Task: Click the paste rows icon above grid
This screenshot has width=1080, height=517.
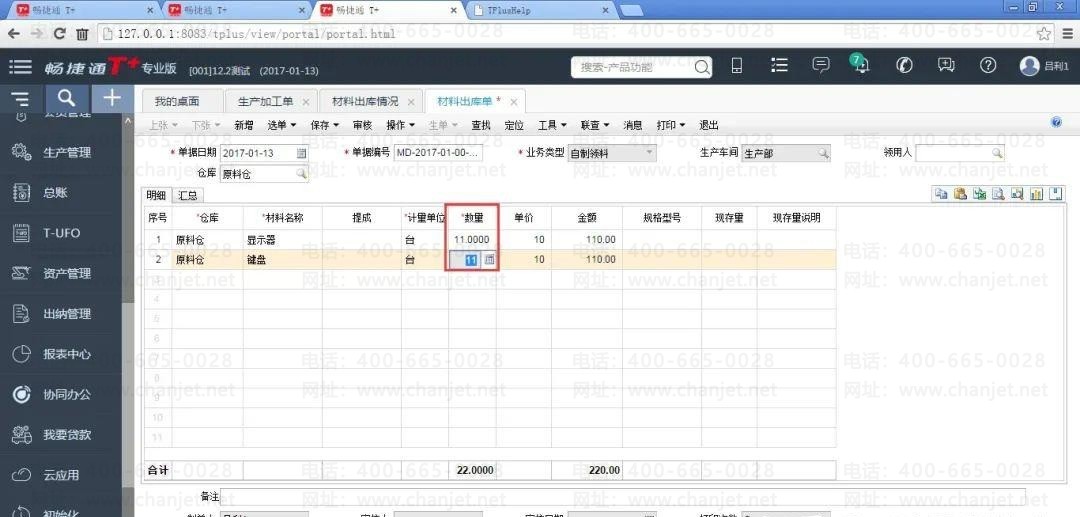Action: (x=960, y=194)
